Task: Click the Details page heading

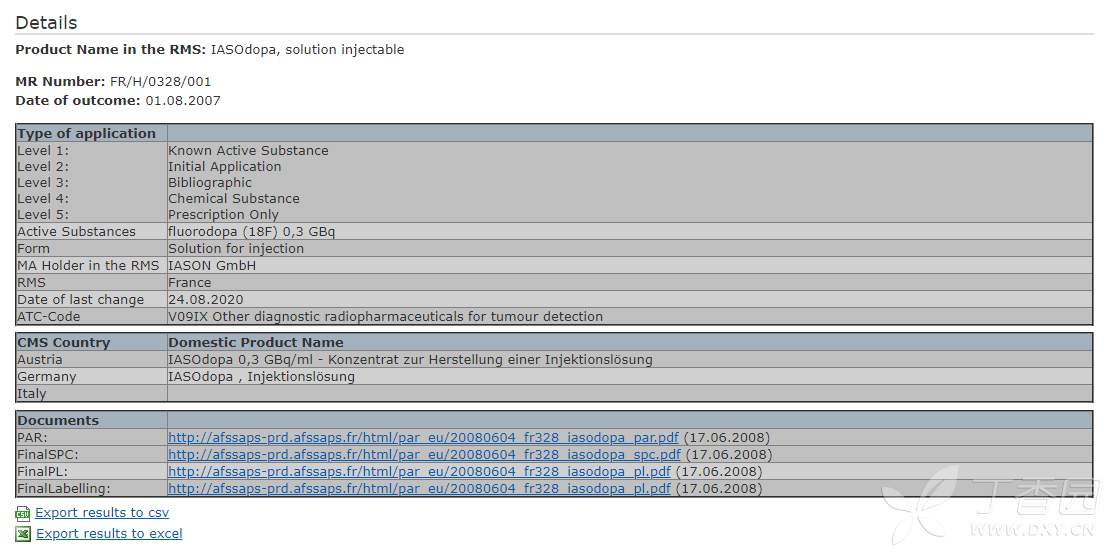Action: point(46,22)
